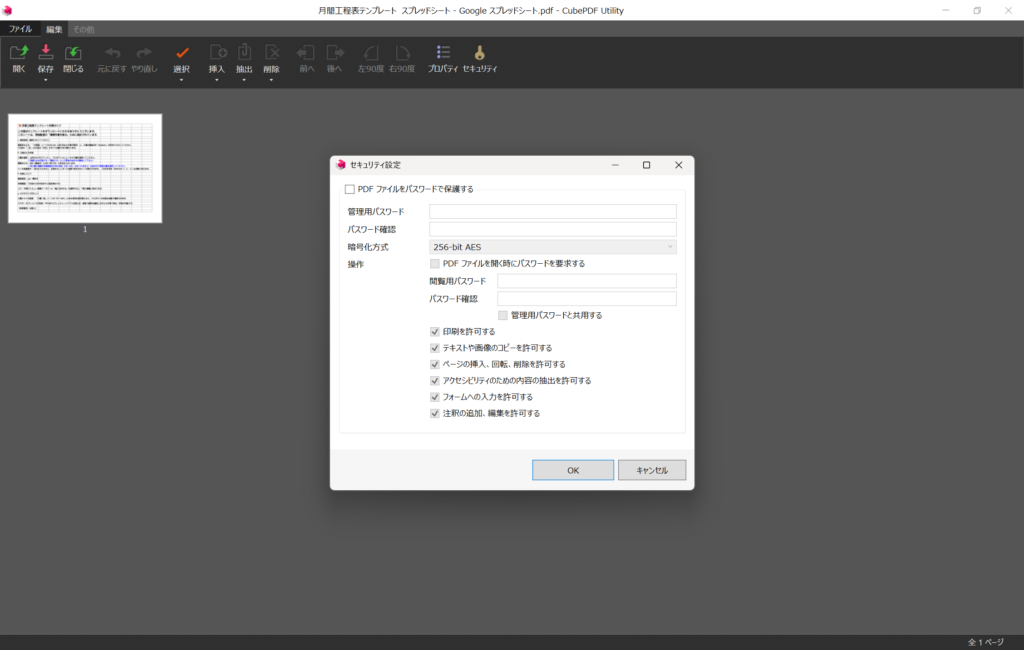Click the Open (開く) folder icon
Viewport: 1024px width, 650px height.
pyautogui.click(x=19, y=53)
